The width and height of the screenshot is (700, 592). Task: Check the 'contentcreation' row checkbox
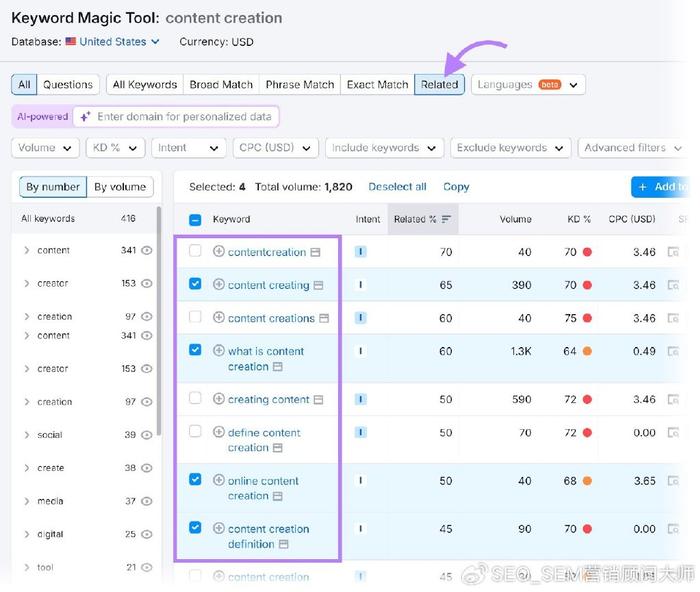(195, 250)
